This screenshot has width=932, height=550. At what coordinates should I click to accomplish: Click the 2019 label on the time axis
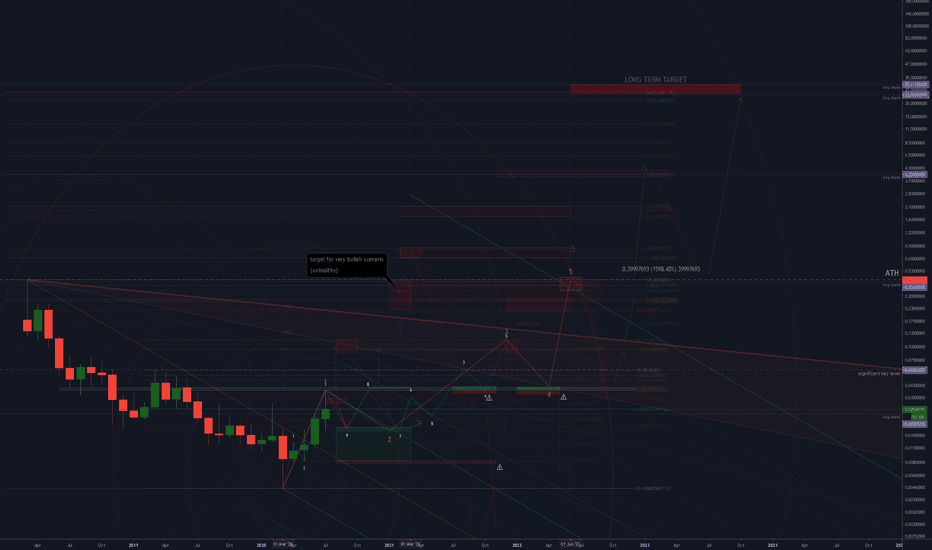(x=134, y=545)
